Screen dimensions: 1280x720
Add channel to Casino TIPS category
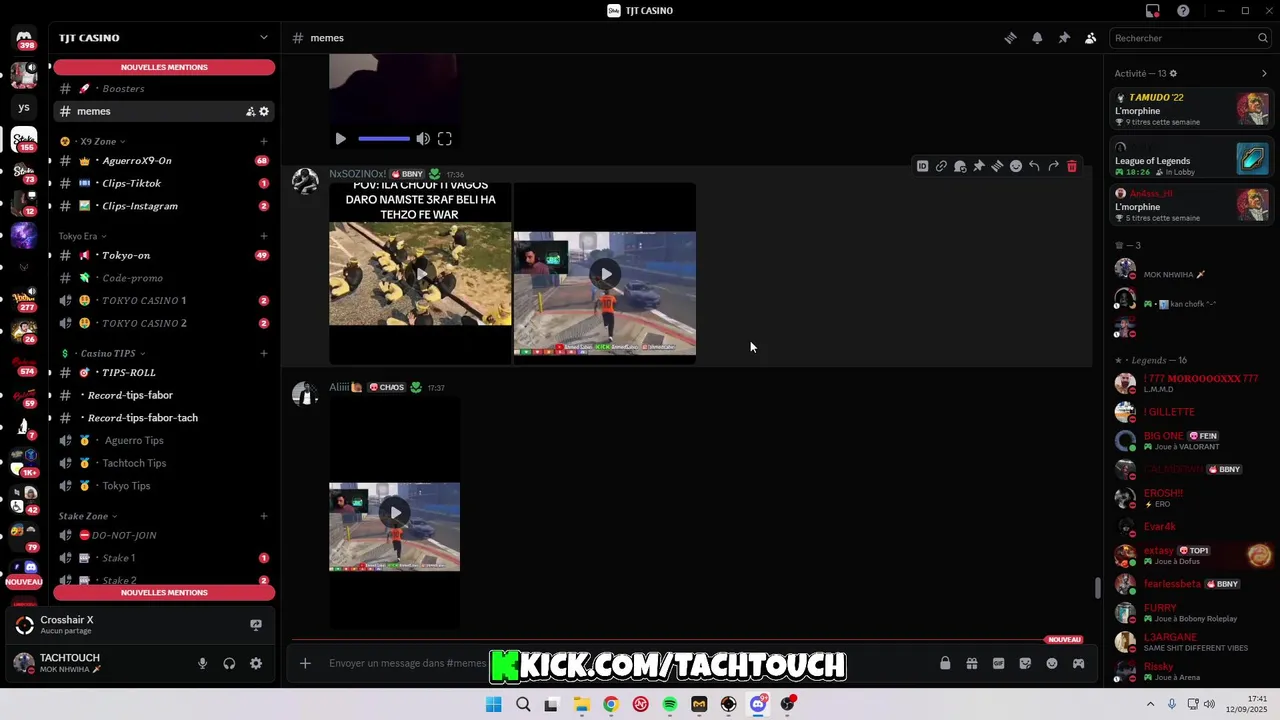pyautogui.click(x=264, y=353)
